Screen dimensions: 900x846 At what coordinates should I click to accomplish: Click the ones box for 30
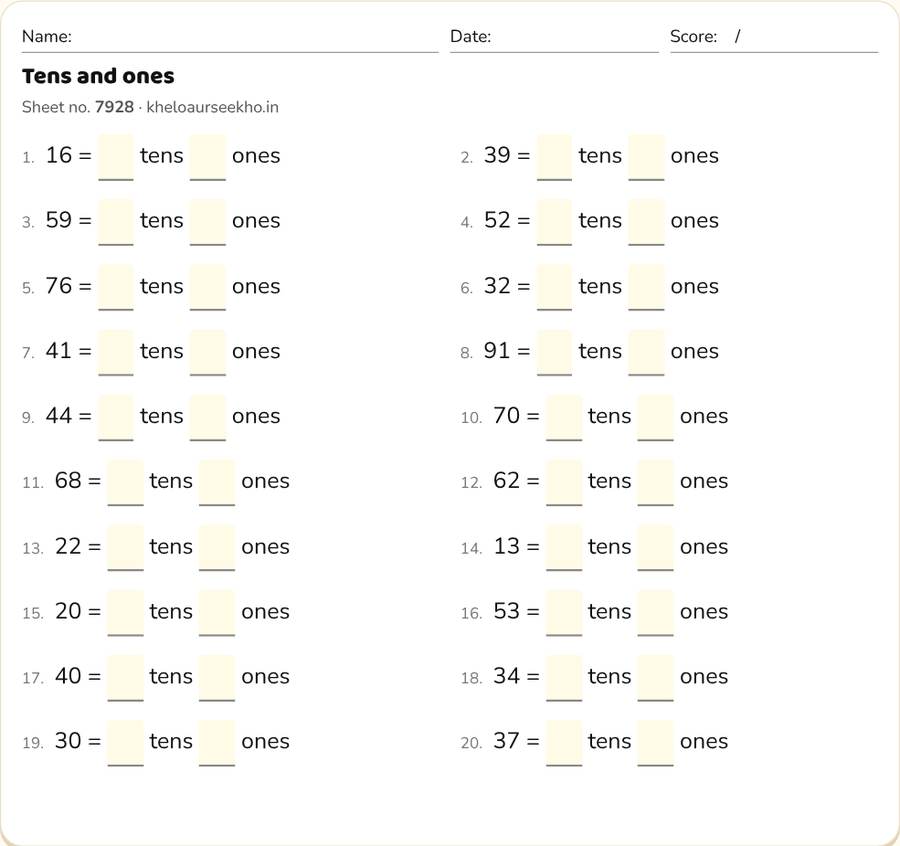tap(217, 743)
